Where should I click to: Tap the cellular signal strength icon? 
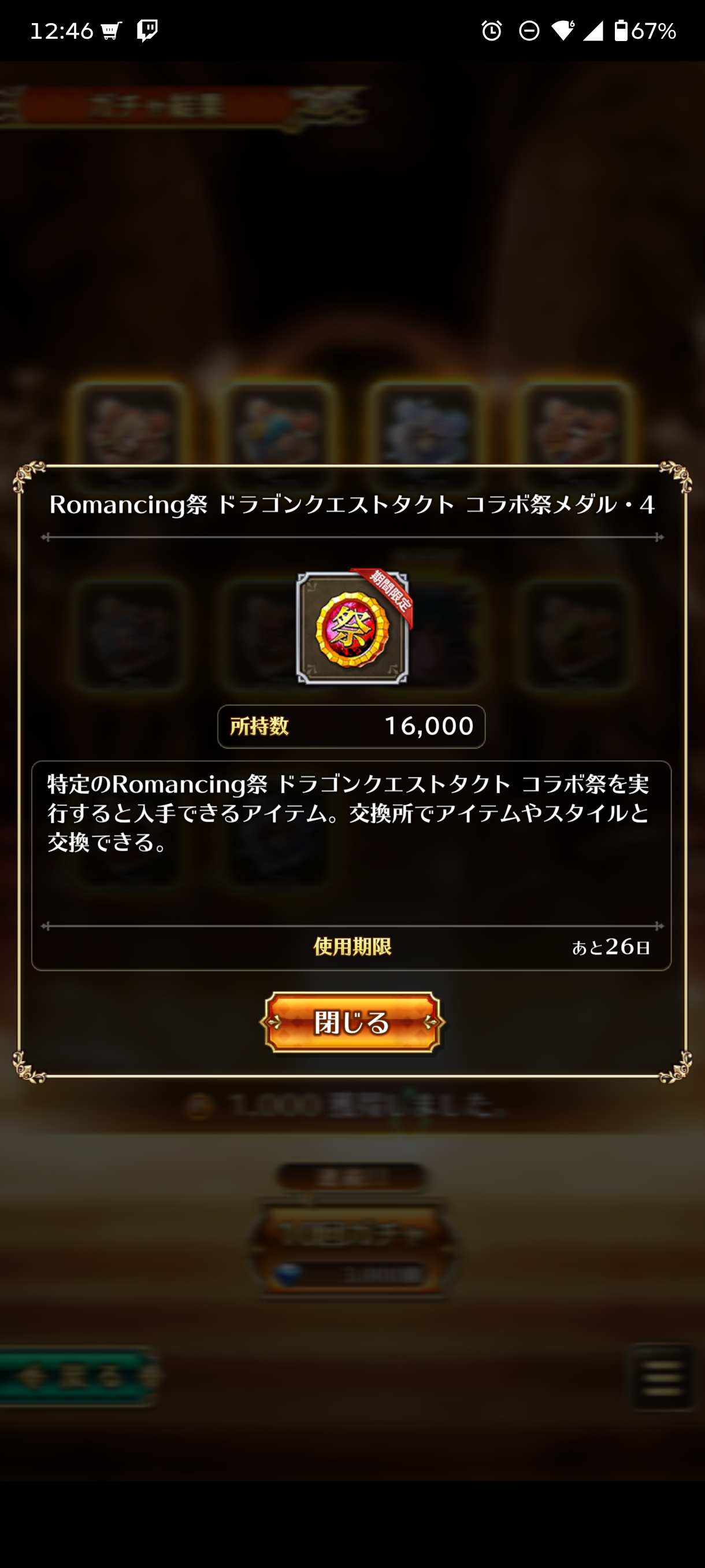[593, 31]
